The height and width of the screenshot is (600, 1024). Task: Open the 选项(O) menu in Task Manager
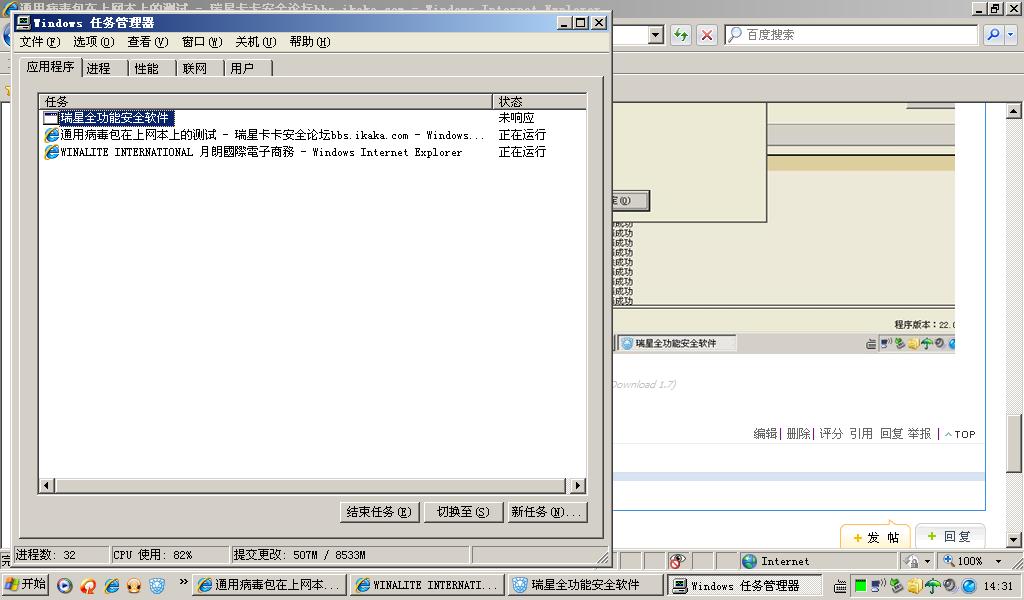tap(93, 42)
